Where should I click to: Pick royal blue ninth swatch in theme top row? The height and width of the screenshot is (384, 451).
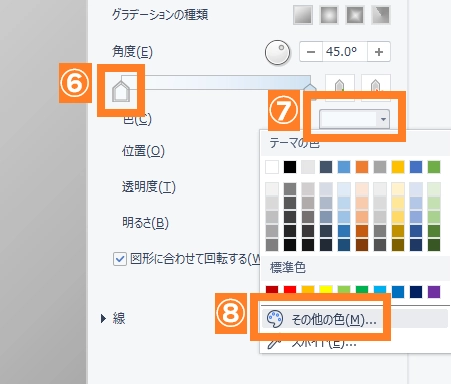click(416, 167)
